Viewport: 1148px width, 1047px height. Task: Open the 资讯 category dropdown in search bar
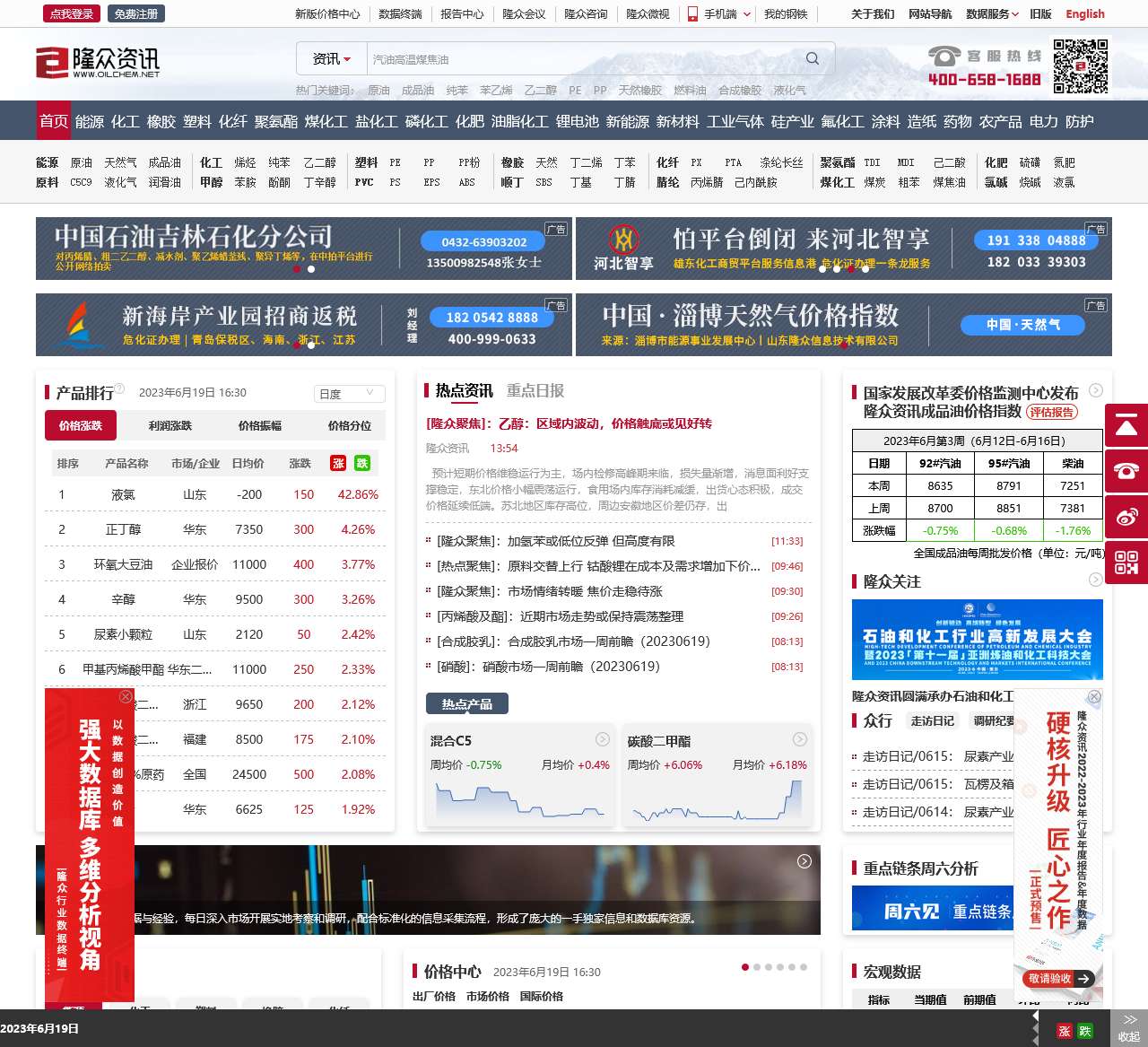328,57
